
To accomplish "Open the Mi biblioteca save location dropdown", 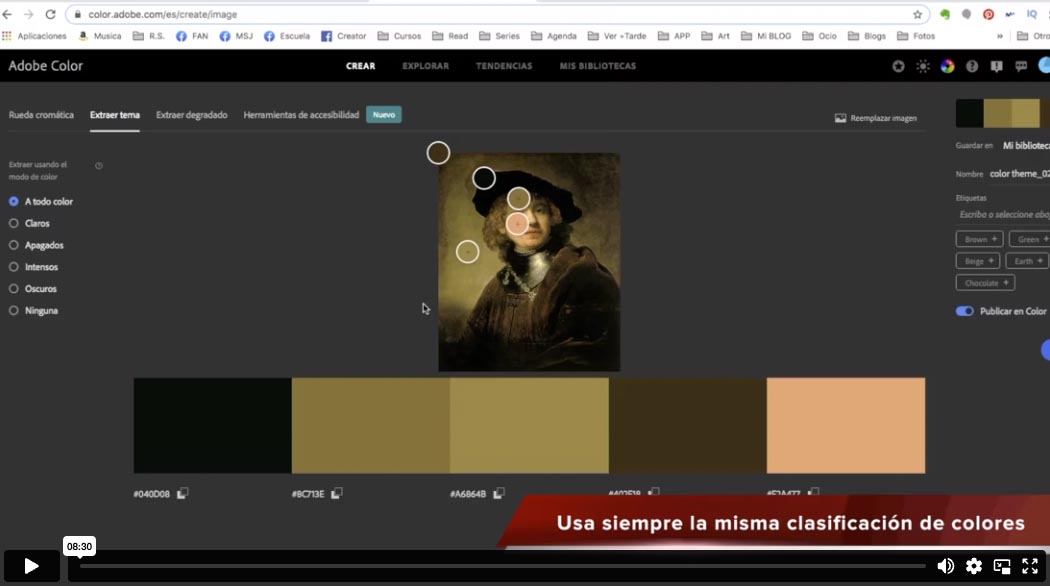I will [x=1025, y=145].
